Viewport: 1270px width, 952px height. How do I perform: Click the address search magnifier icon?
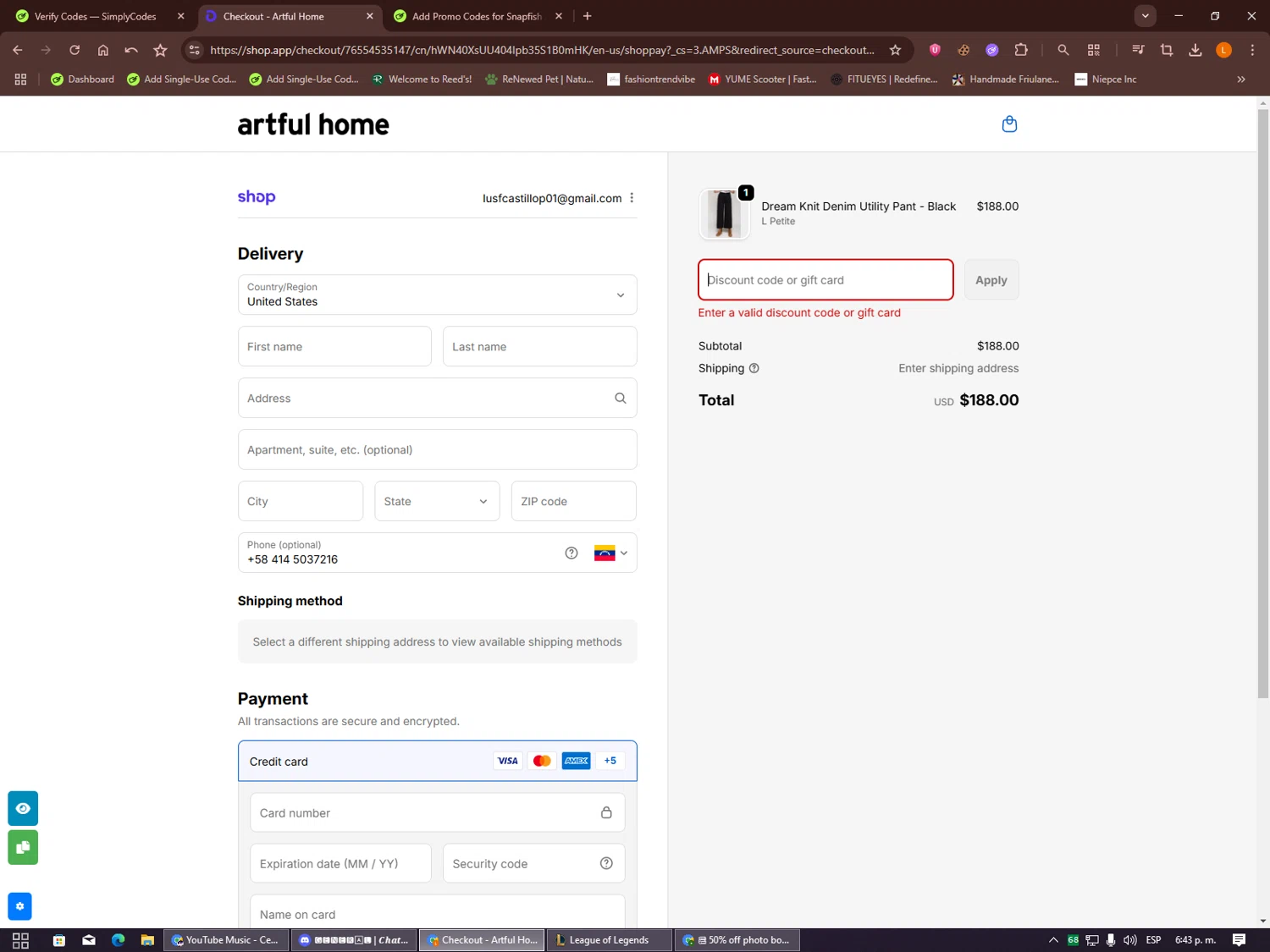621,398
